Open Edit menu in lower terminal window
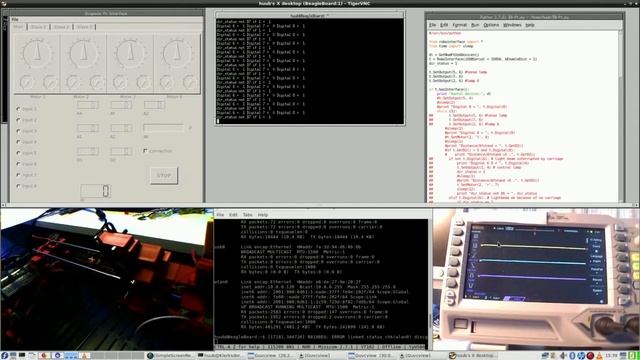640x360 pixels. tap(233, 215)
